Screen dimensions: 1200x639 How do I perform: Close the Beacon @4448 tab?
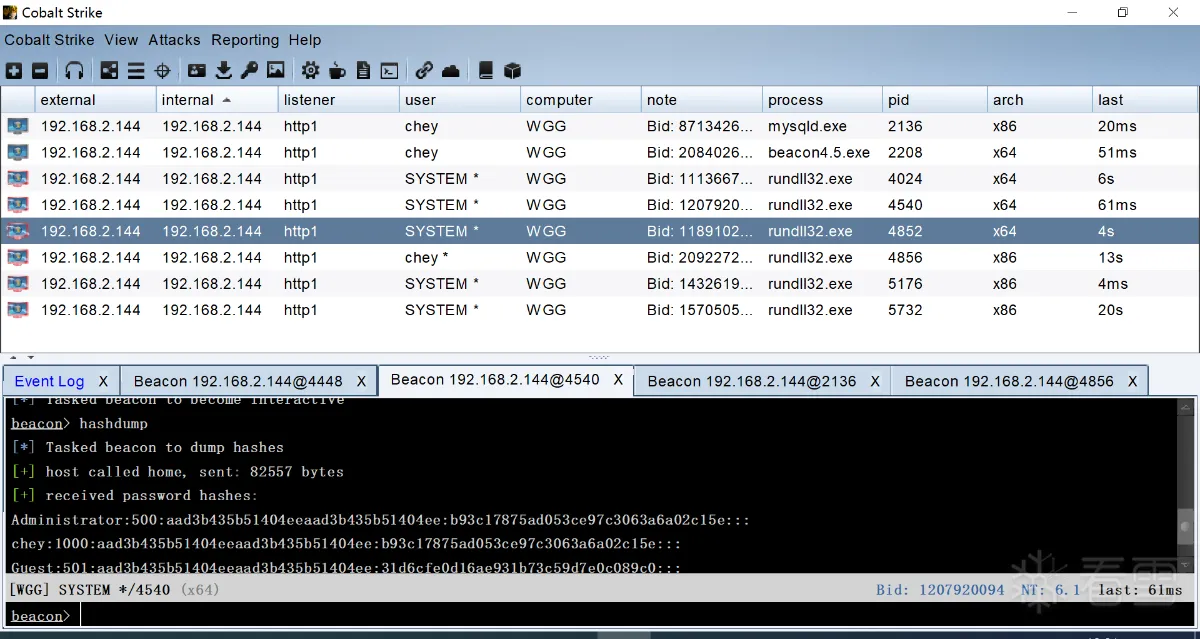[x=362, y=381]
